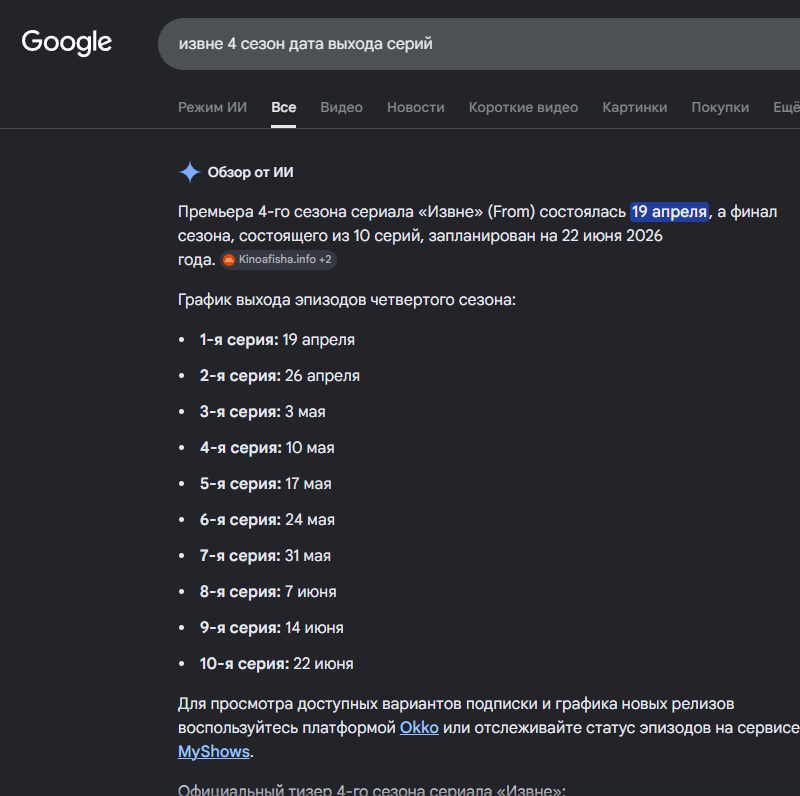Click the 8-я серия: 7 июня line

(x=268, y=592)
